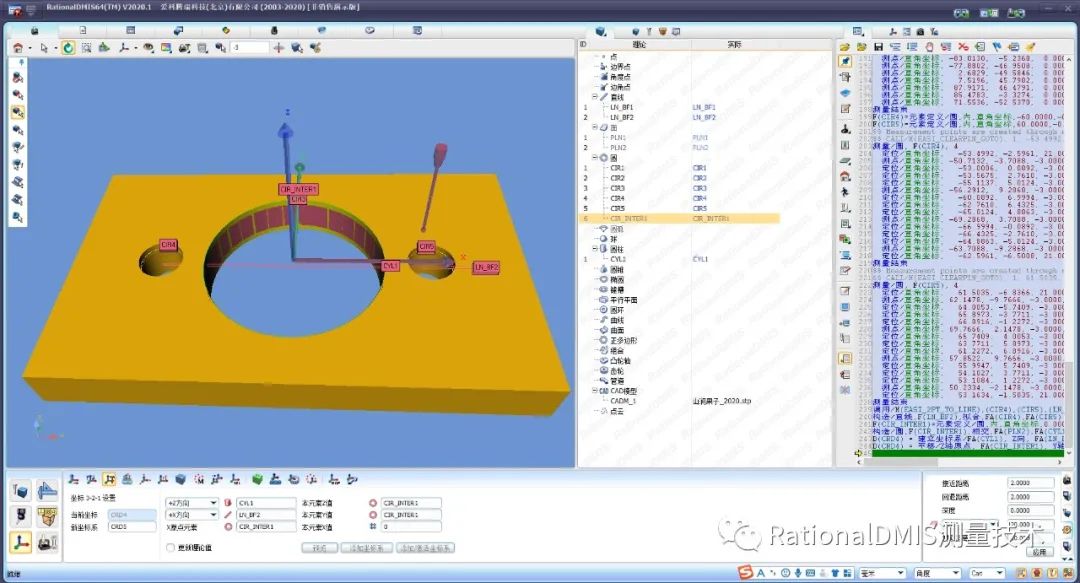
Task: Click the highlighted 3-2-1 alignment icon
Action: [x=109, y=479]
